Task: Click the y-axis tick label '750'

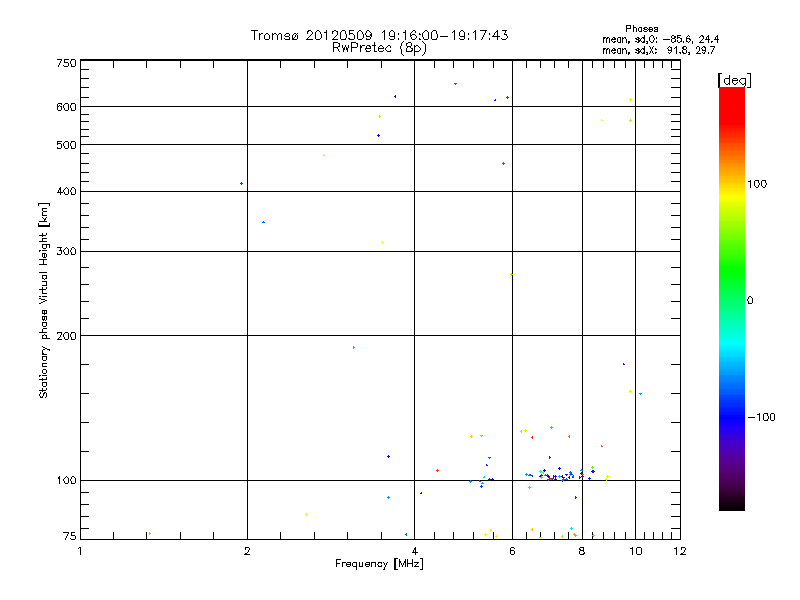Action: coord(66,63)
